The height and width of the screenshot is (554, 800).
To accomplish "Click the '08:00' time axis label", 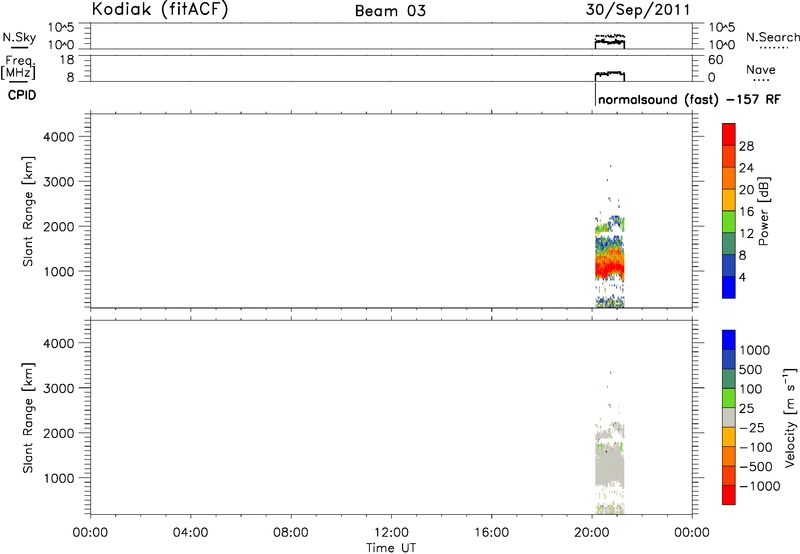I will pos(291,533).
